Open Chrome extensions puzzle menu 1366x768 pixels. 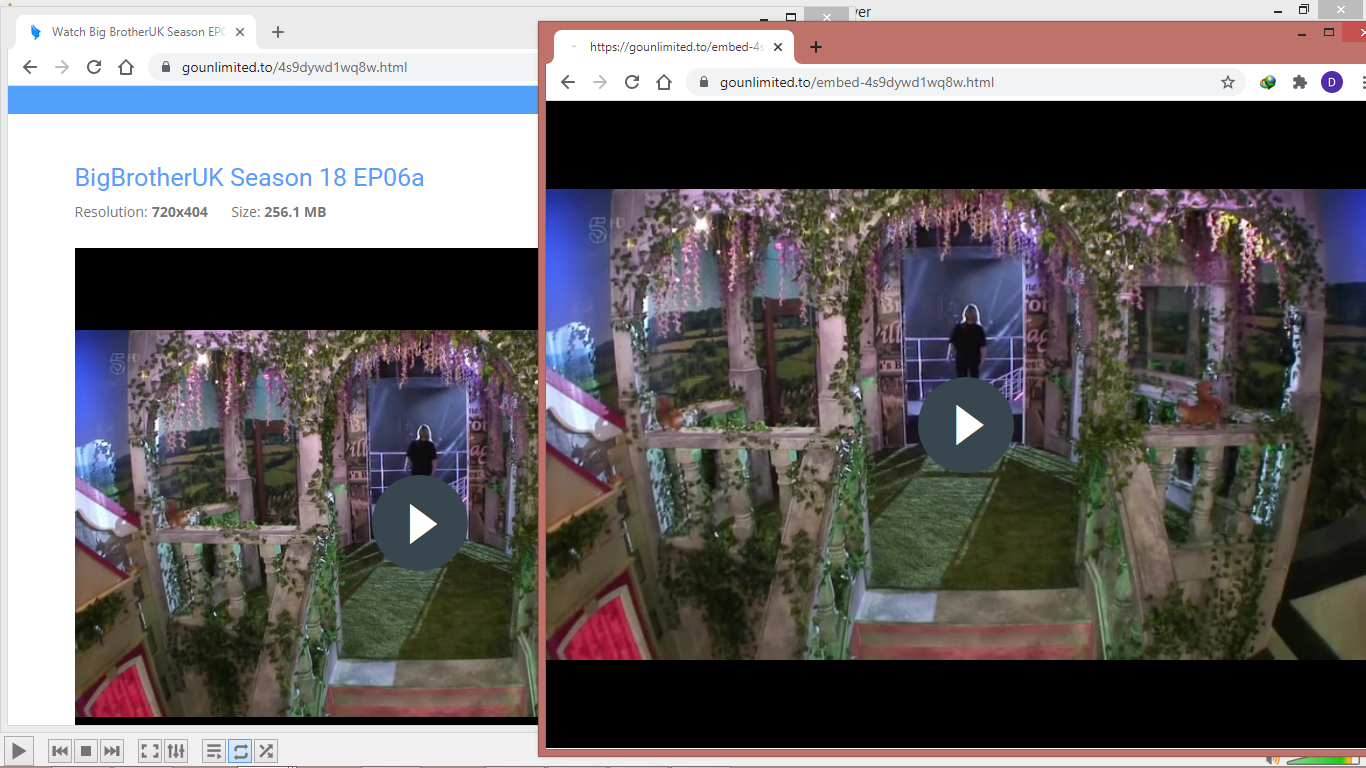tap(1300, 82)
